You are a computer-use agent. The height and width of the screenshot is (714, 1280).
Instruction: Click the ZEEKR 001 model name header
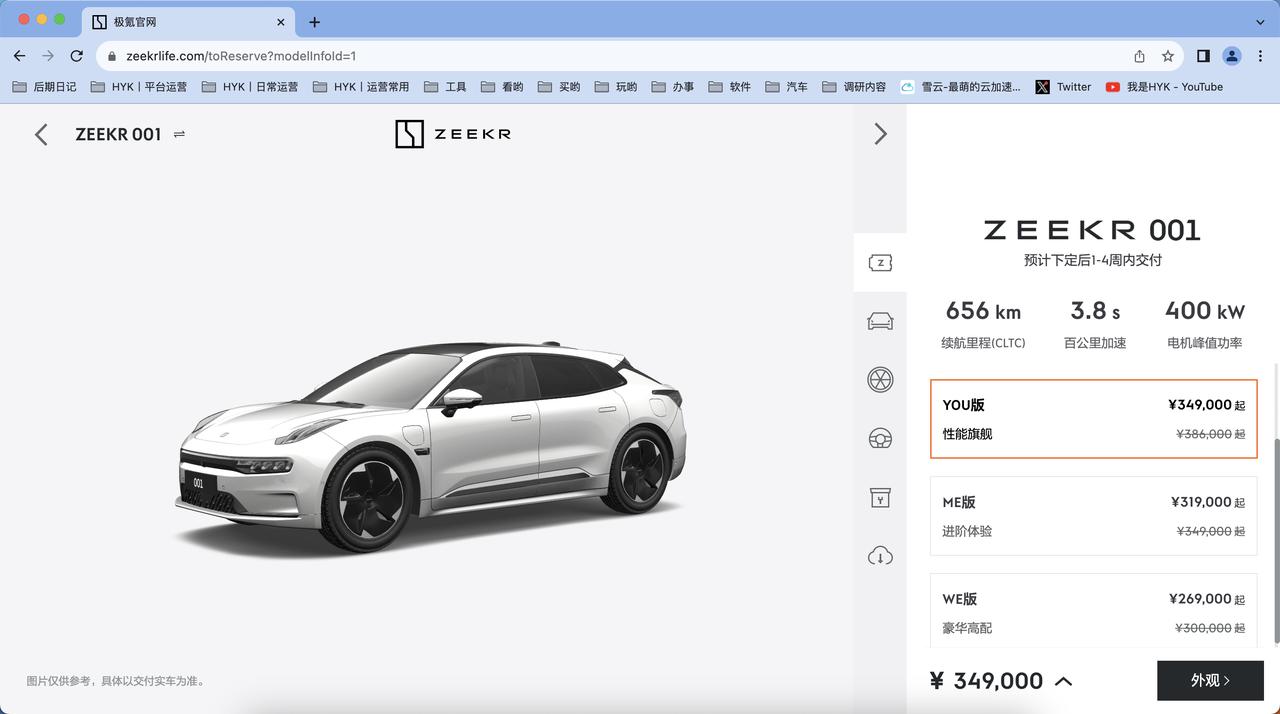118,134
